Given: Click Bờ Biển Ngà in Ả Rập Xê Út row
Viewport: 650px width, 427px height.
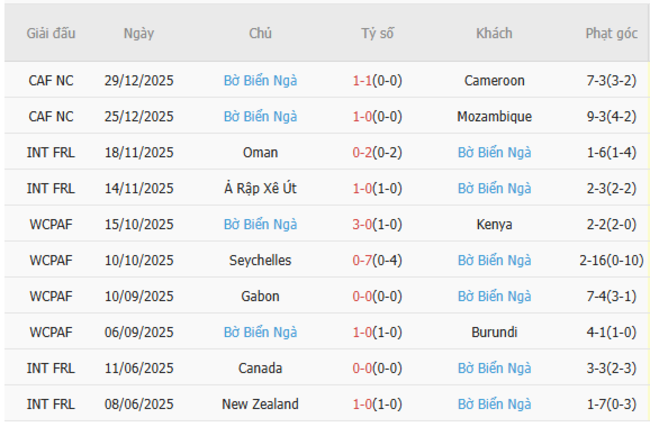Looking at the screenshot, I should [x=494, y=189].
